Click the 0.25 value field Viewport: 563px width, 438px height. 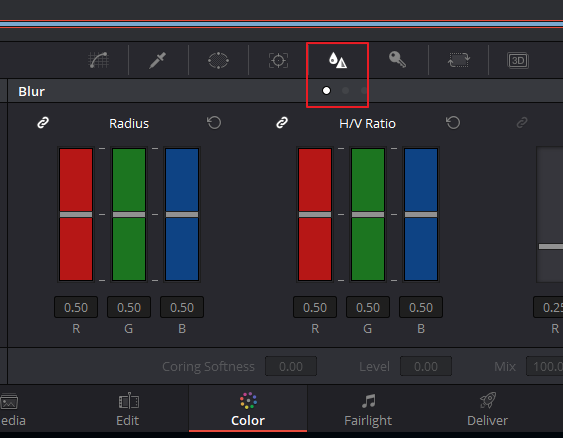tap(548, 307)
